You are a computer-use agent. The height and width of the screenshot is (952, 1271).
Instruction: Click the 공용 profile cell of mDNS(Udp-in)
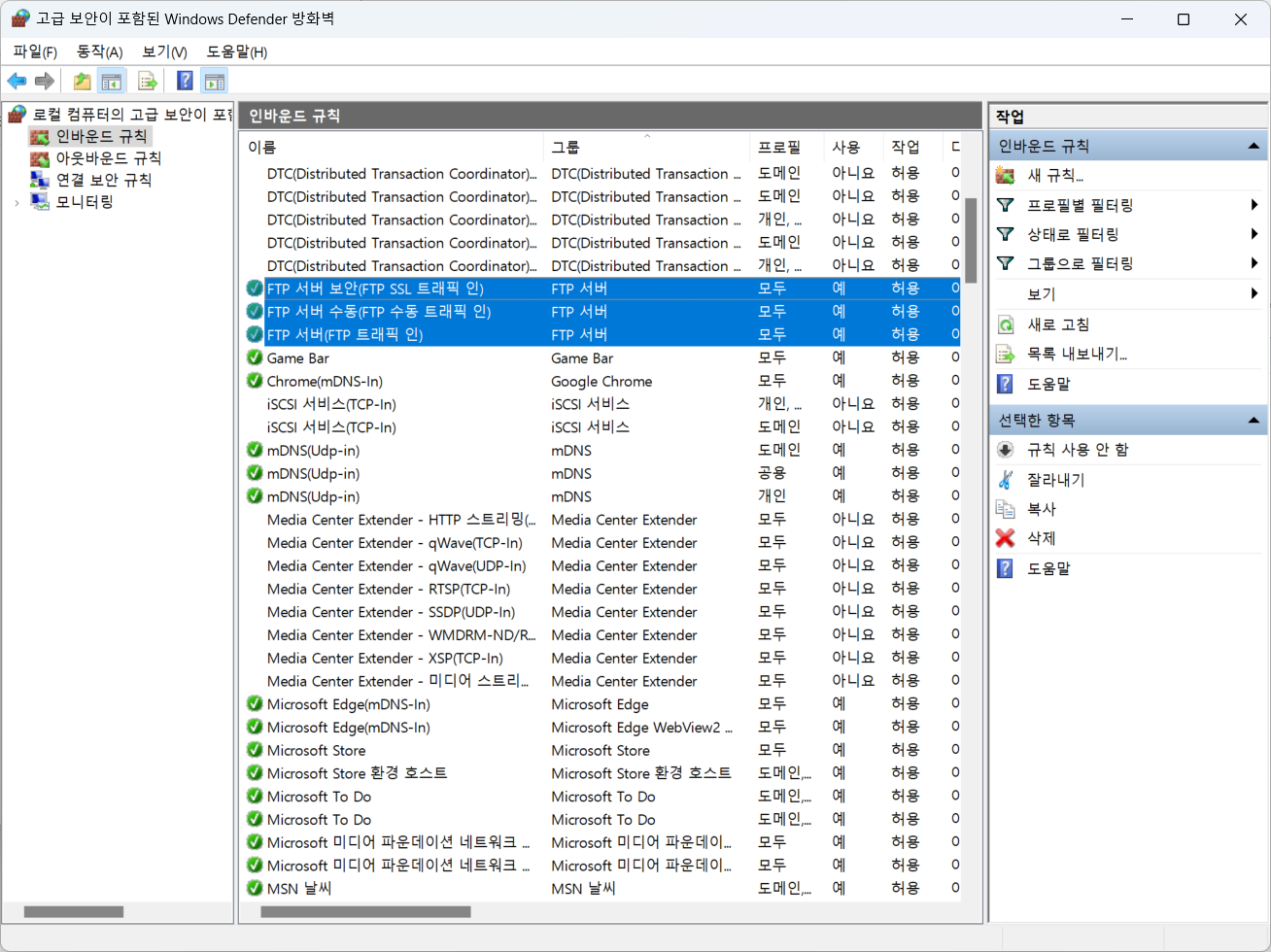click(773, 473)
